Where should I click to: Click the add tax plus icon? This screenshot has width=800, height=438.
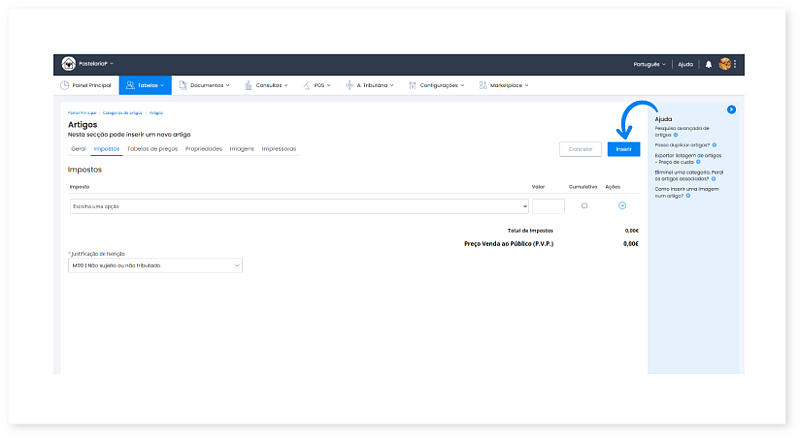click(622, 206)
